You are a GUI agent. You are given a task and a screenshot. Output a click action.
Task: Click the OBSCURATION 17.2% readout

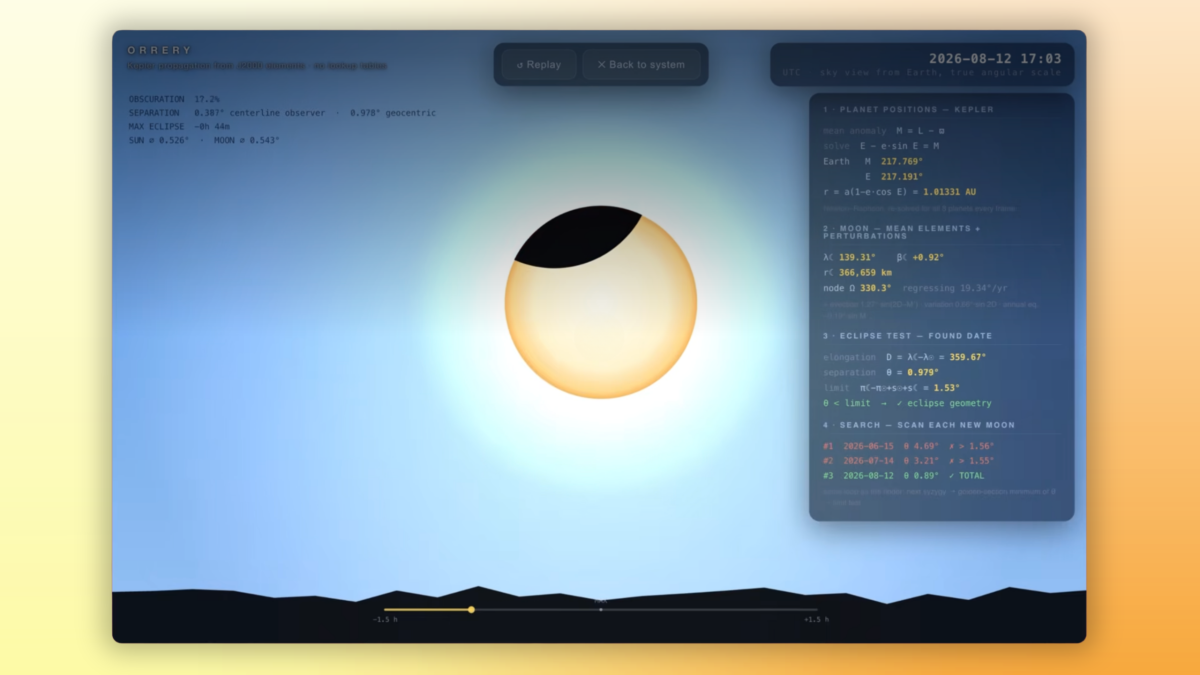click(x=174, y=99)
